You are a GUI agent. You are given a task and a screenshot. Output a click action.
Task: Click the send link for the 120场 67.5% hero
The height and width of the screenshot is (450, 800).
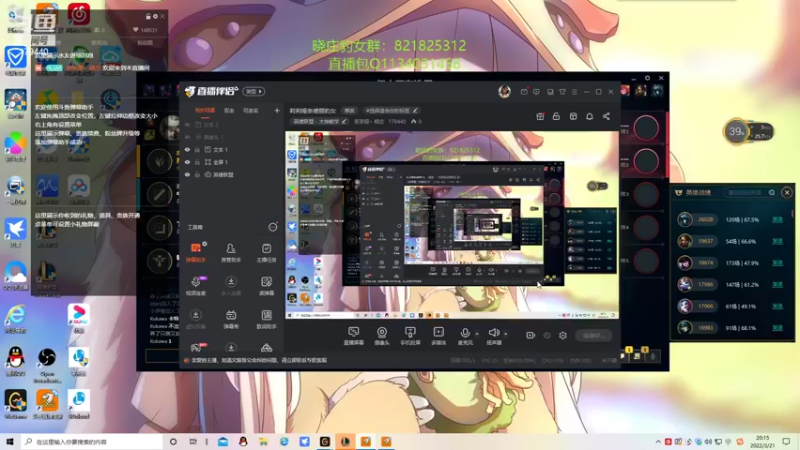(778, 219)
